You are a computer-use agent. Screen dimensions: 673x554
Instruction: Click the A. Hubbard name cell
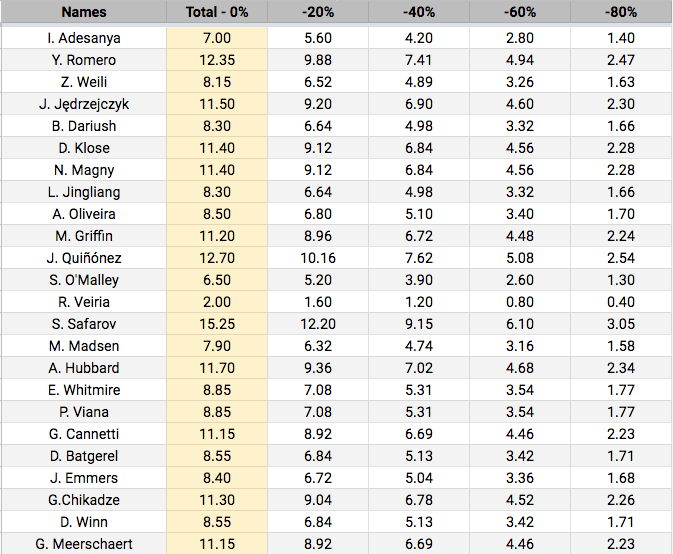(x=84, y=368)
